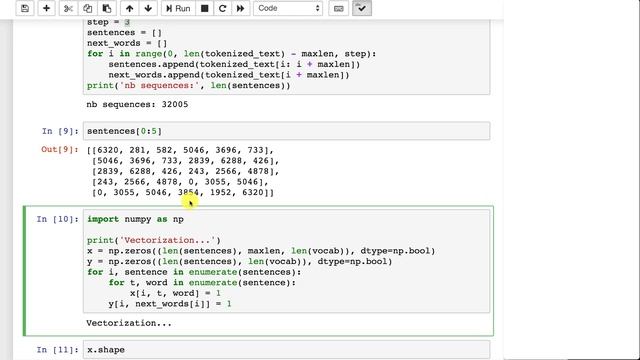
Task: Cut selected cells with the scissors icon
Action: [x=68, y=8]
